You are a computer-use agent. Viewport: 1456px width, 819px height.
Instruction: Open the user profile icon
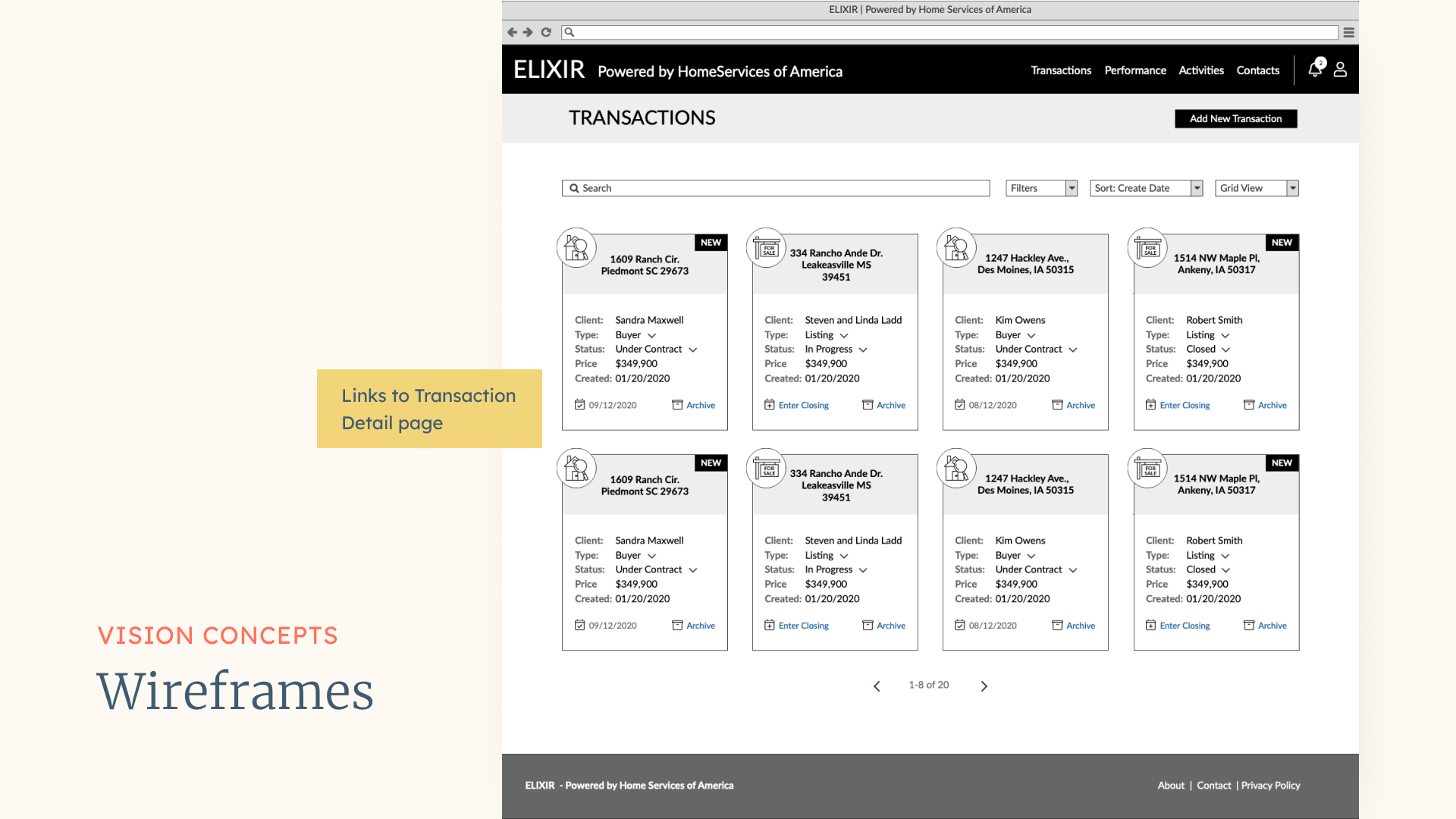tap(1340, 70)
